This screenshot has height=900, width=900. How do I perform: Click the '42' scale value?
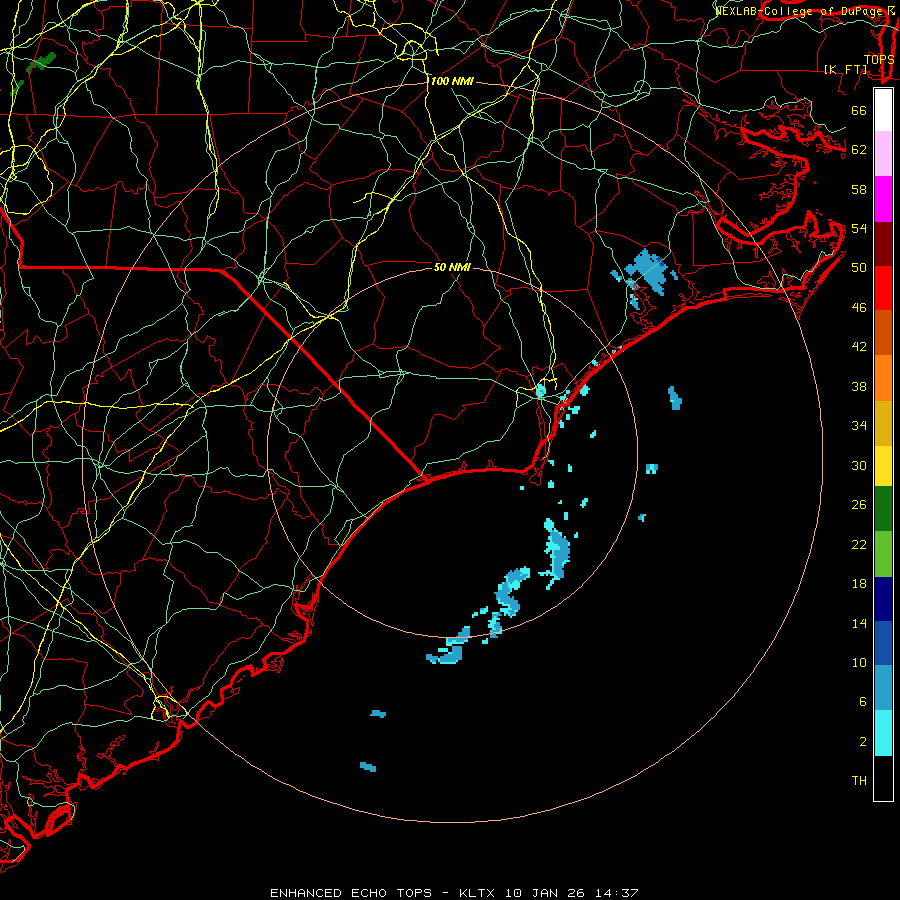coord(859,346)
